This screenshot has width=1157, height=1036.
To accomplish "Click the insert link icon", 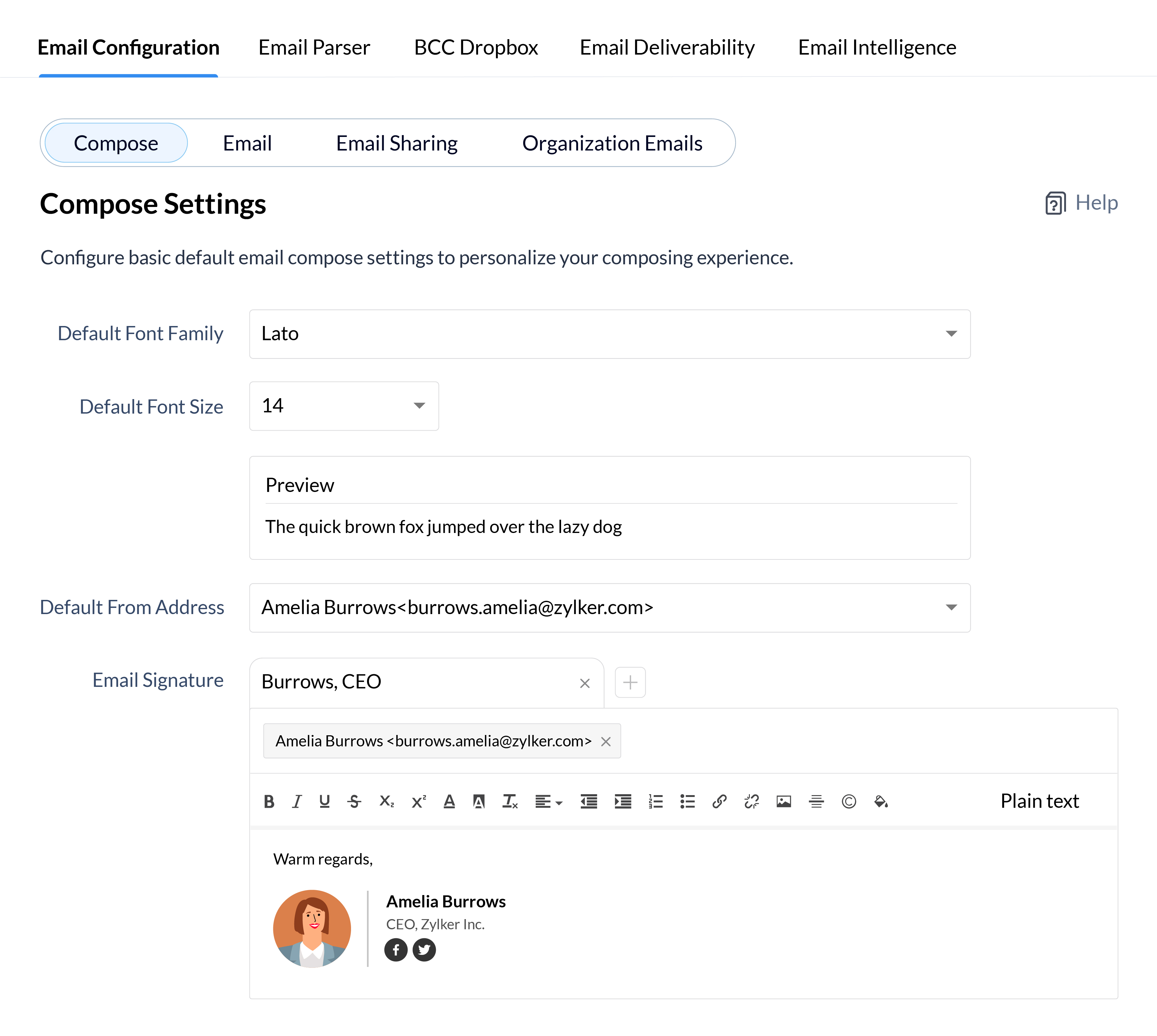I will tap(719, 802).
